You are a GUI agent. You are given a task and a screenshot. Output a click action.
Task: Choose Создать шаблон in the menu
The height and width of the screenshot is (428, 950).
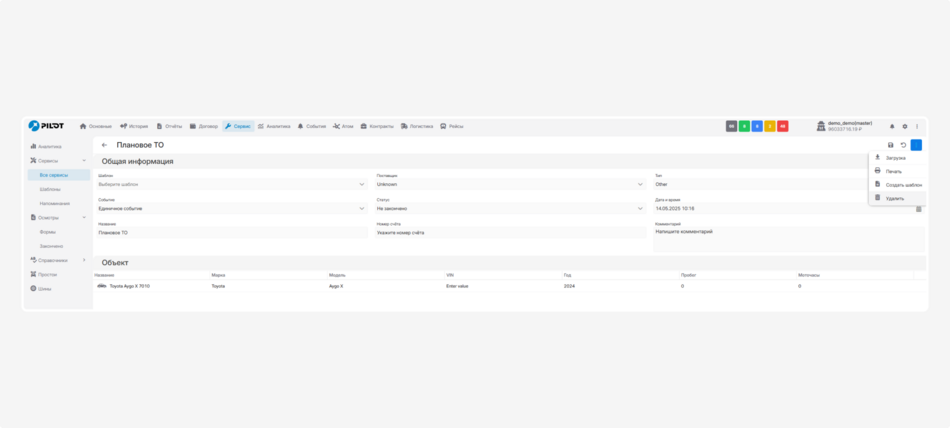point(903,185)
